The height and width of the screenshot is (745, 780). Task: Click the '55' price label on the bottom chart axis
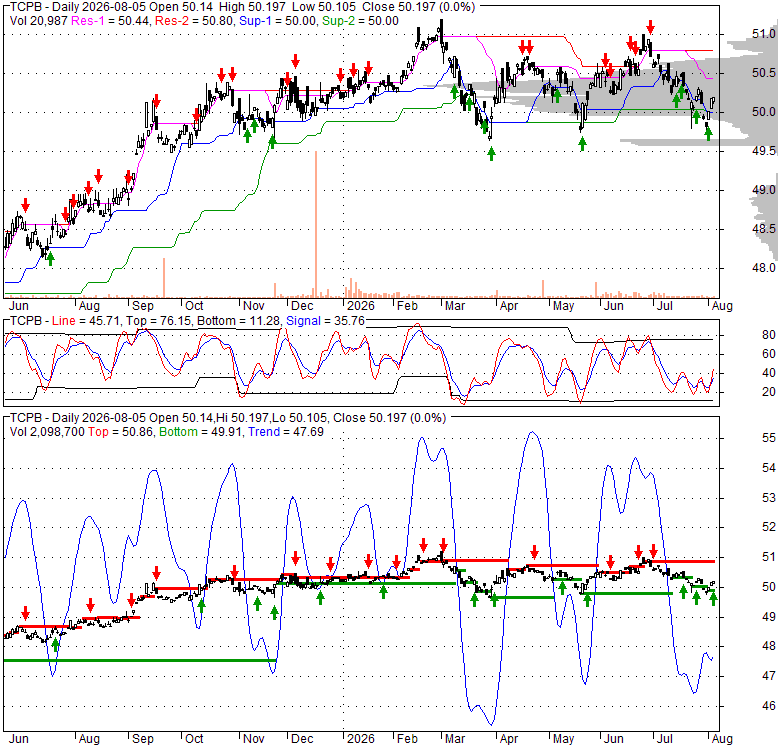769,438
